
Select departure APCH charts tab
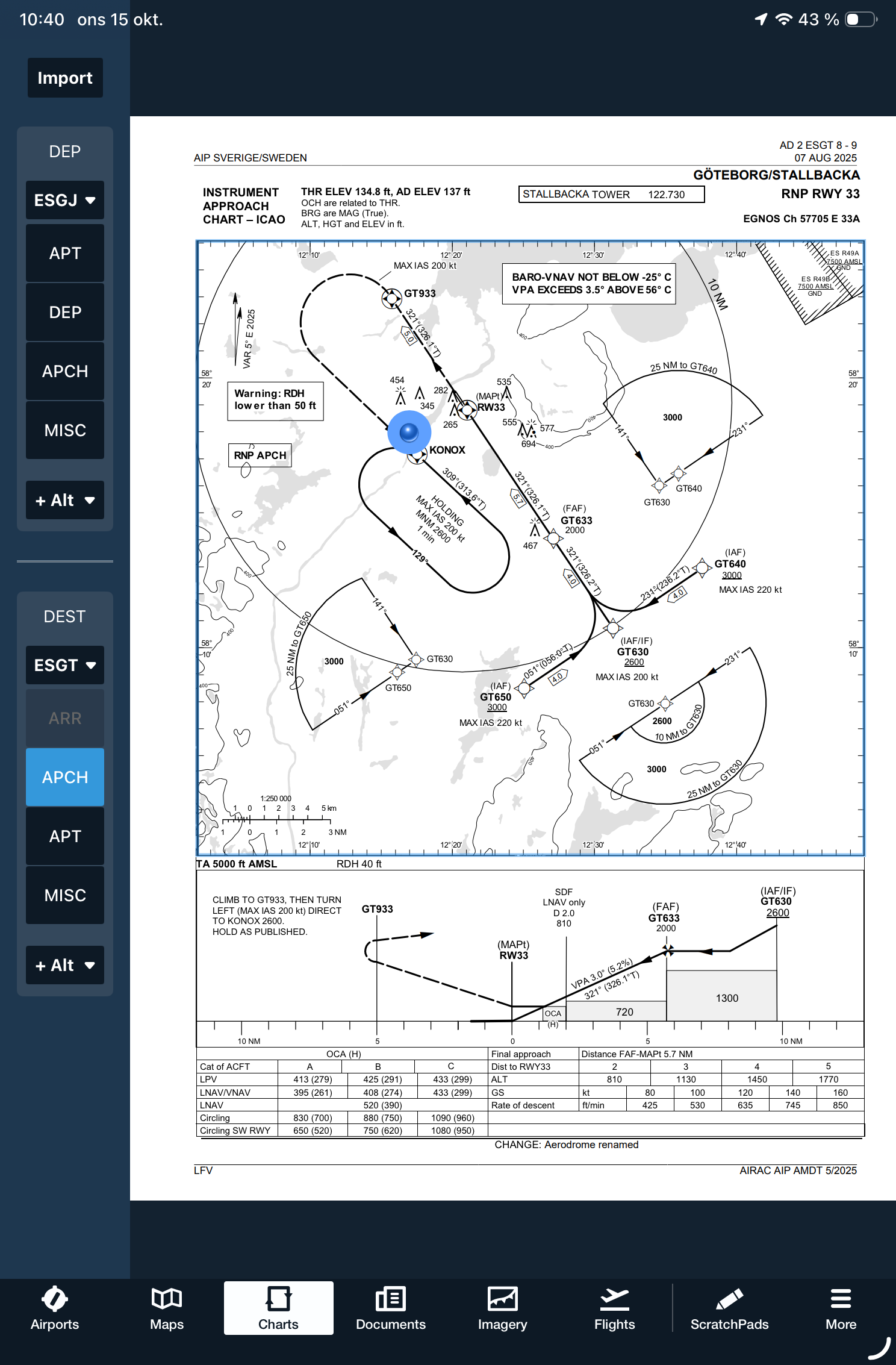65,371
